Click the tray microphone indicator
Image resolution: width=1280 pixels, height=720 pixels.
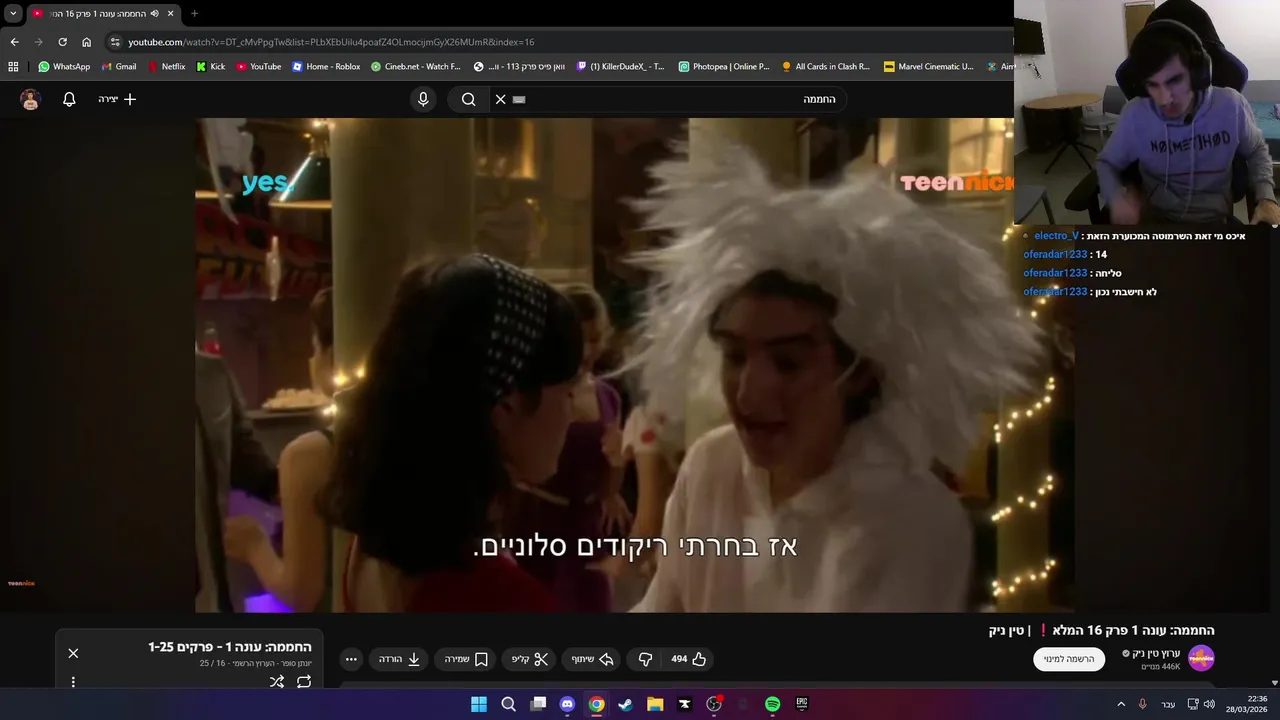(x=1142, y=704)
